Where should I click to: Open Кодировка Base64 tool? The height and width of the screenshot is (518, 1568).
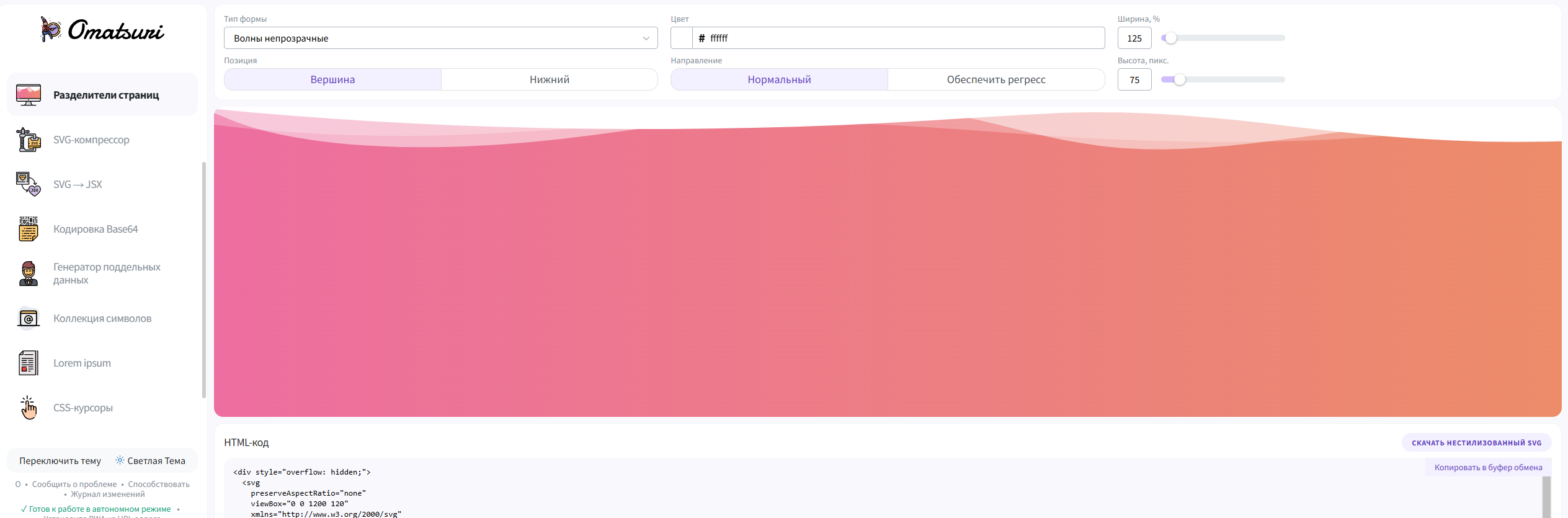(x=102, y=229)
